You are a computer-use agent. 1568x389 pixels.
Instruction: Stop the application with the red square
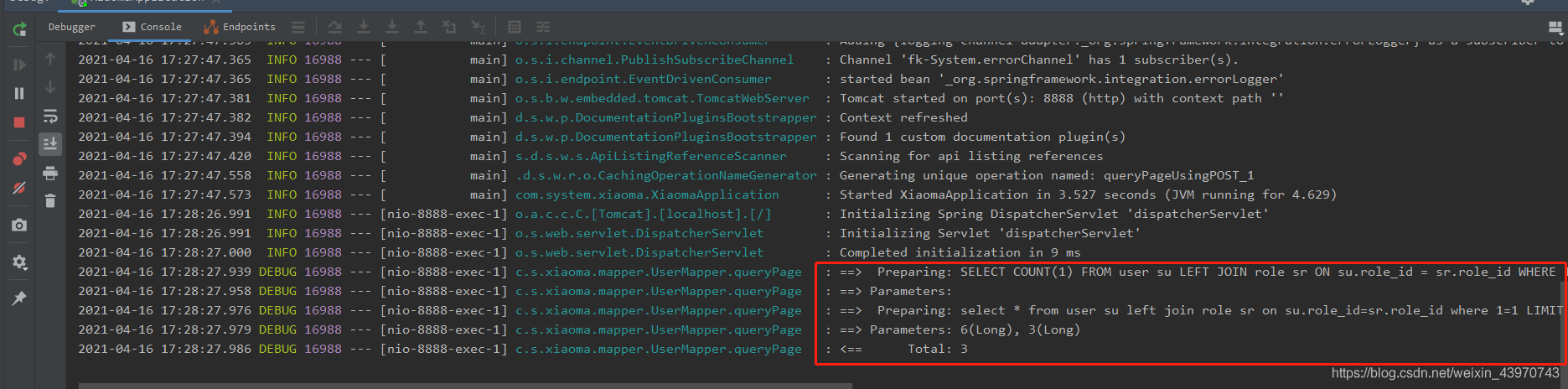click(x=19, y=122)
